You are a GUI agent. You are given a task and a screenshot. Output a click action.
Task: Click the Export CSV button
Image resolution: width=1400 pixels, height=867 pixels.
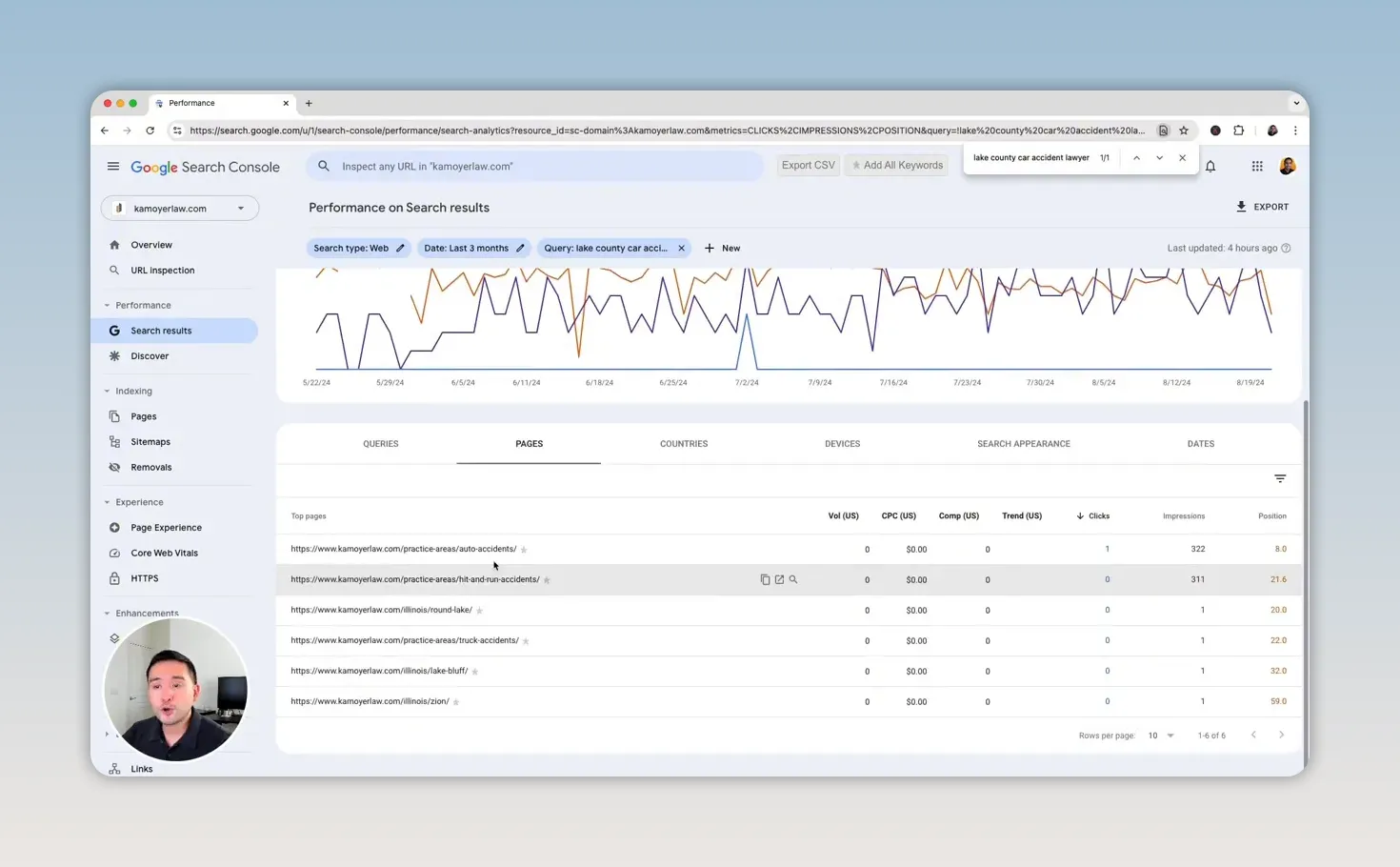point(808,165)
